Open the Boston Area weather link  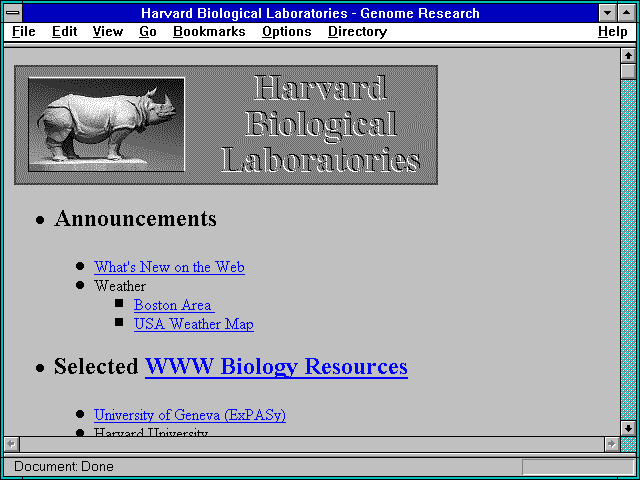pos(174,305)
